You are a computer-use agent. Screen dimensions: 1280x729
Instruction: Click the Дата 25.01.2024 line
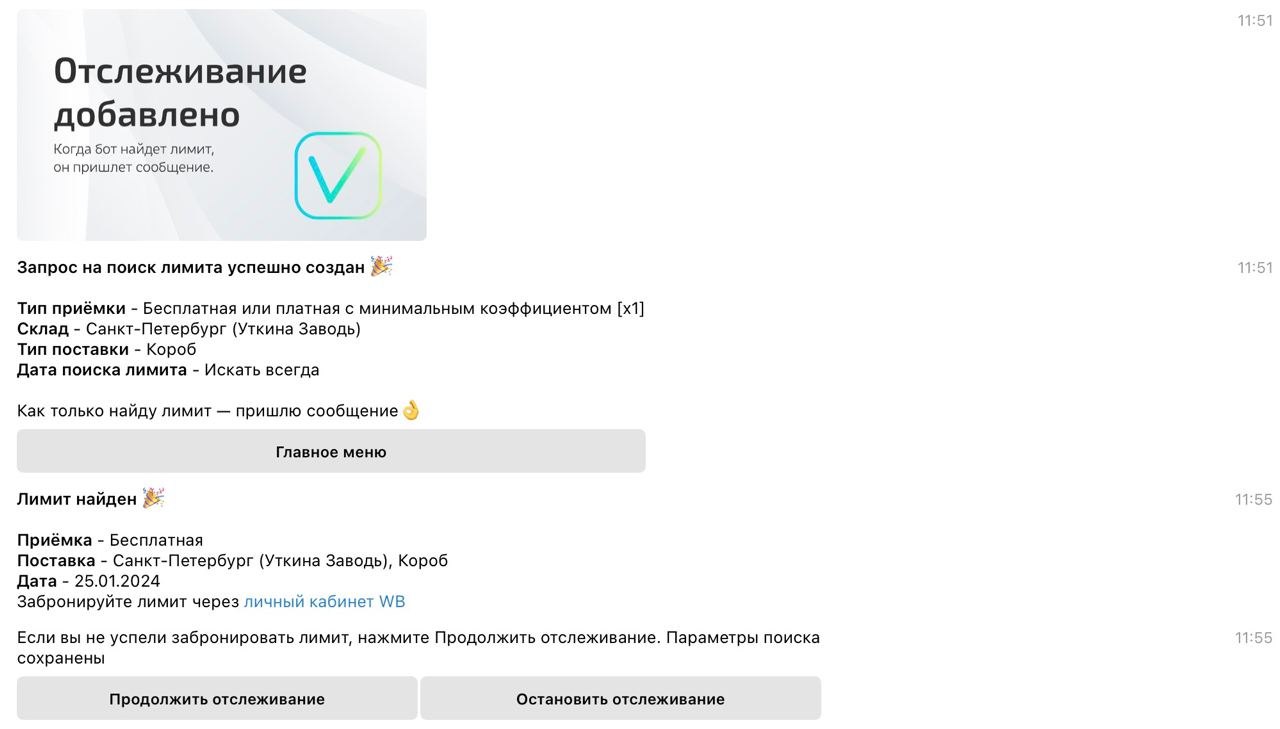(89, 581)
